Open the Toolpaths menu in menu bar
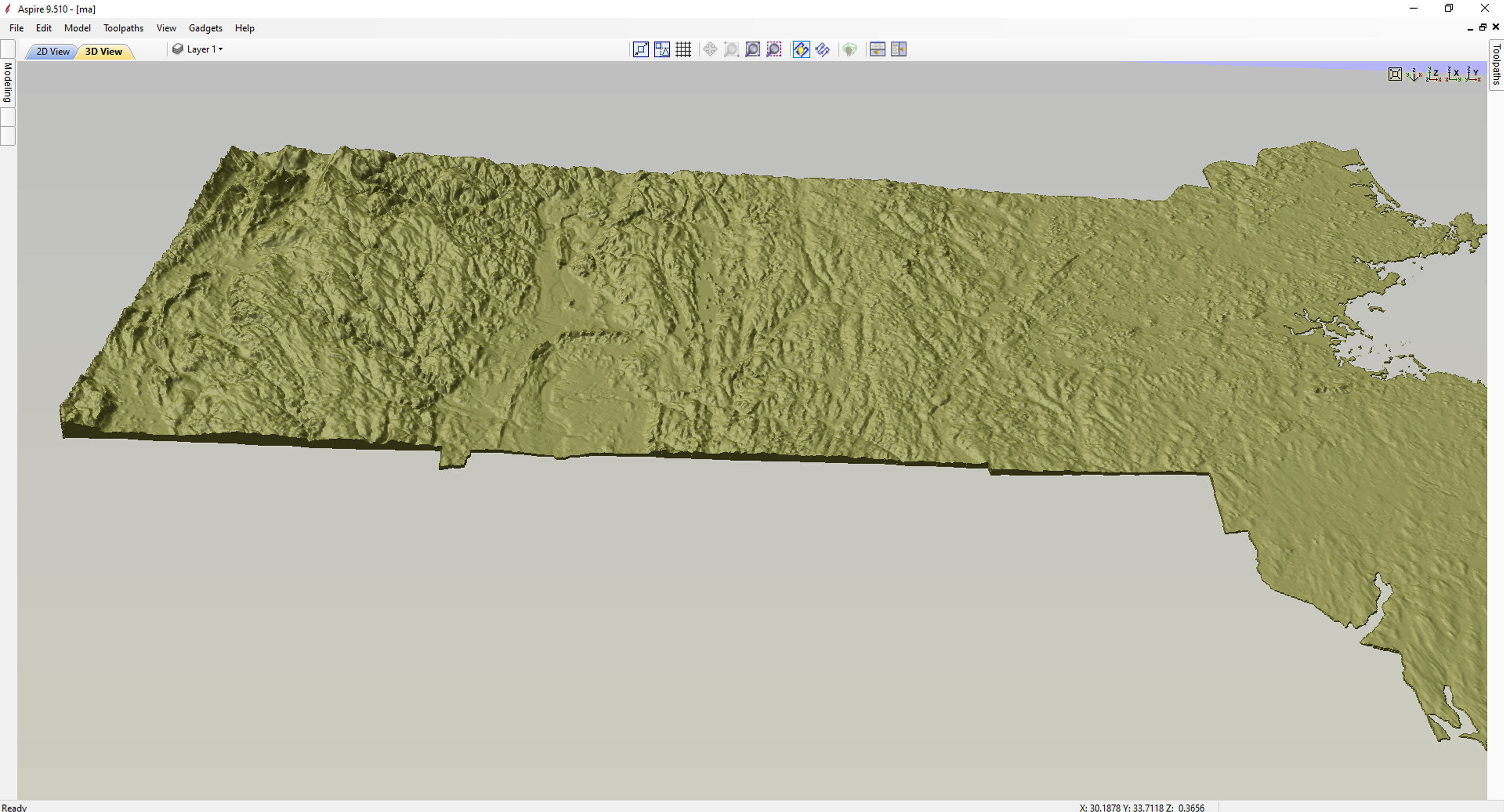Image resolution: width=1504 pixels, height=812 pixels. click(123, 28)
